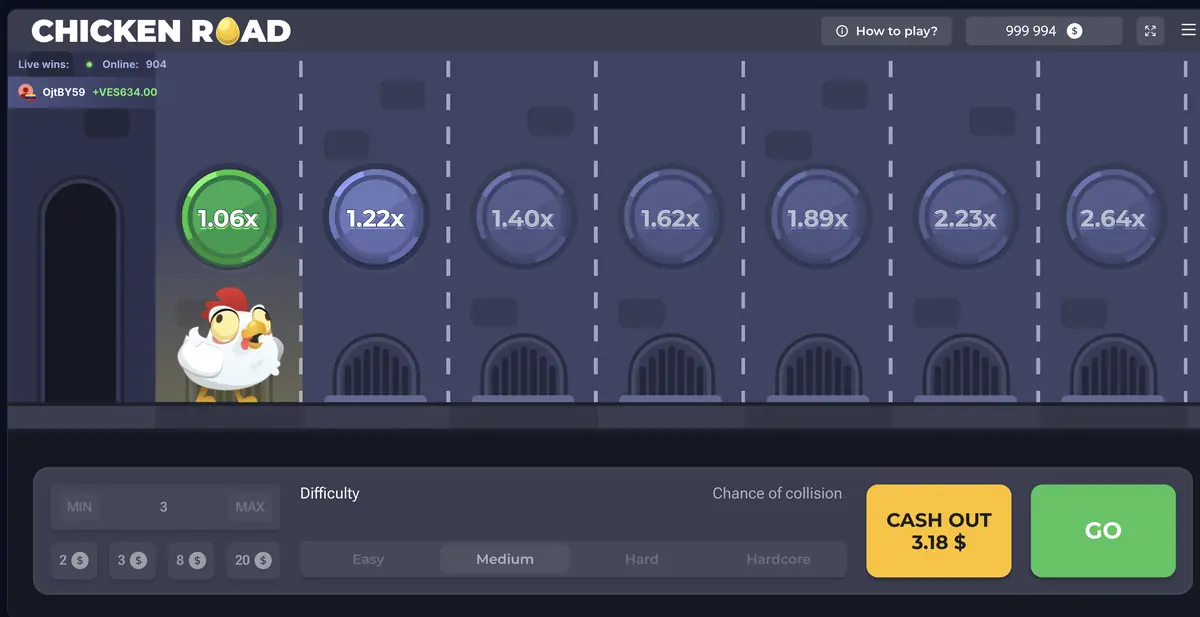Click the sewer grate under 1.22x
Viewport: 1200px width, 617px height.
point(375,369)
